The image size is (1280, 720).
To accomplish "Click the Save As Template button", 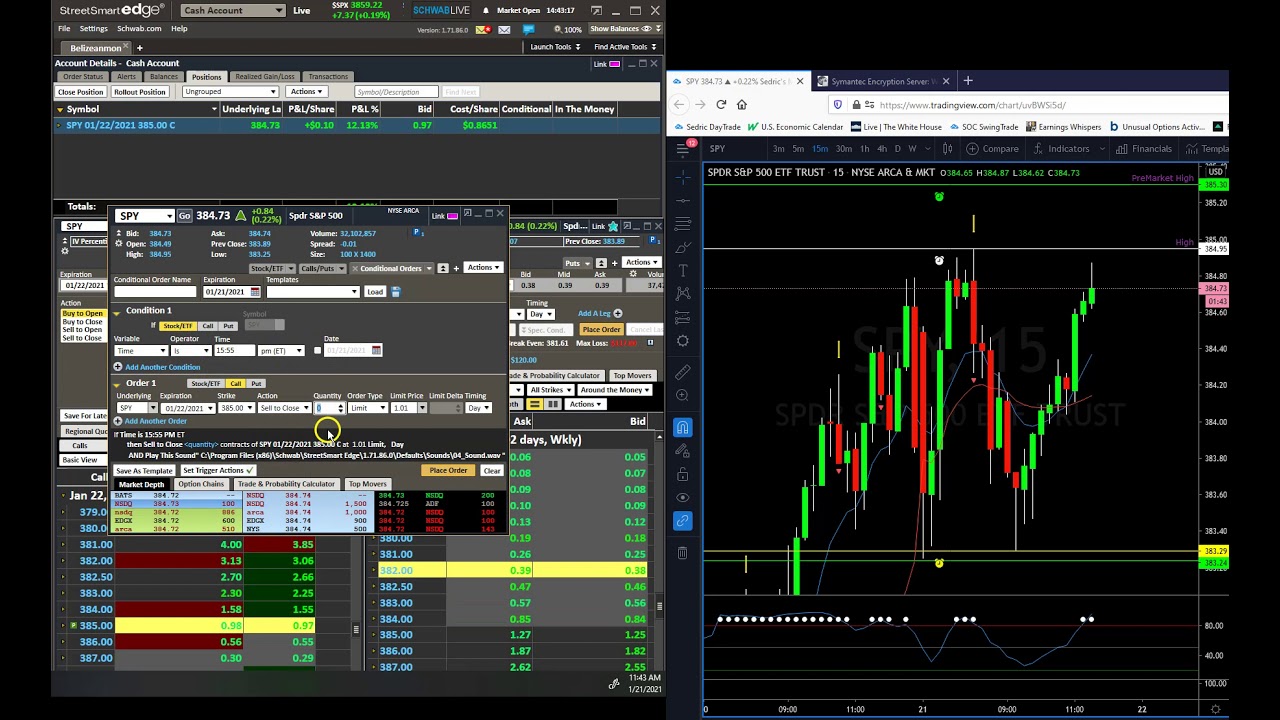I will [x=144, y=471].
